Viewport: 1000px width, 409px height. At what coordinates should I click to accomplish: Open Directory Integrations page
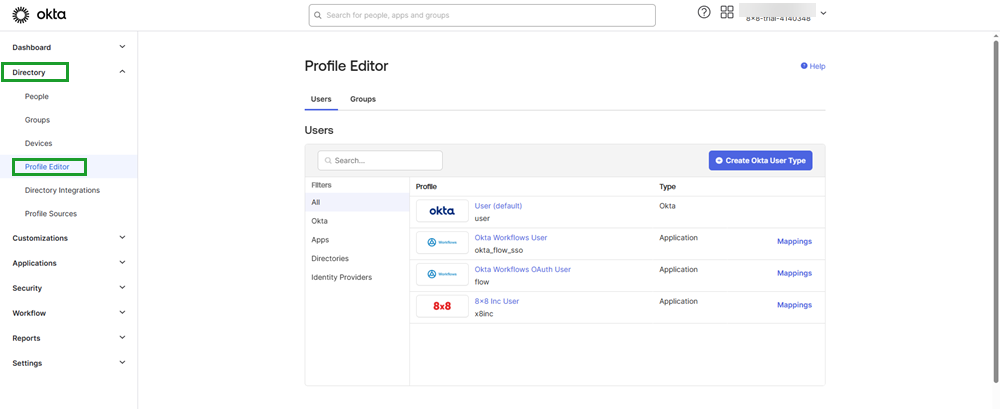click(x=62, y=190)
